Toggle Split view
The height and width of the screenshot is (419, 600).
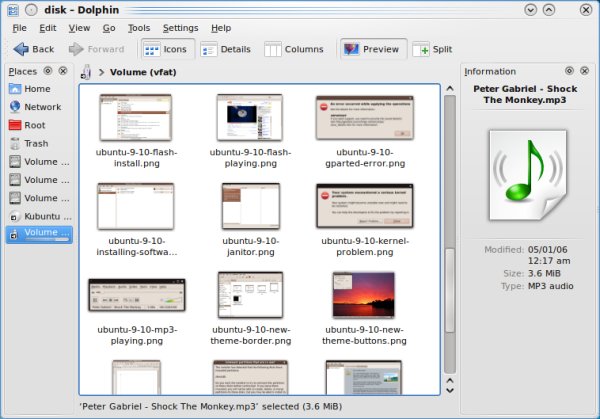coord(434,49)
